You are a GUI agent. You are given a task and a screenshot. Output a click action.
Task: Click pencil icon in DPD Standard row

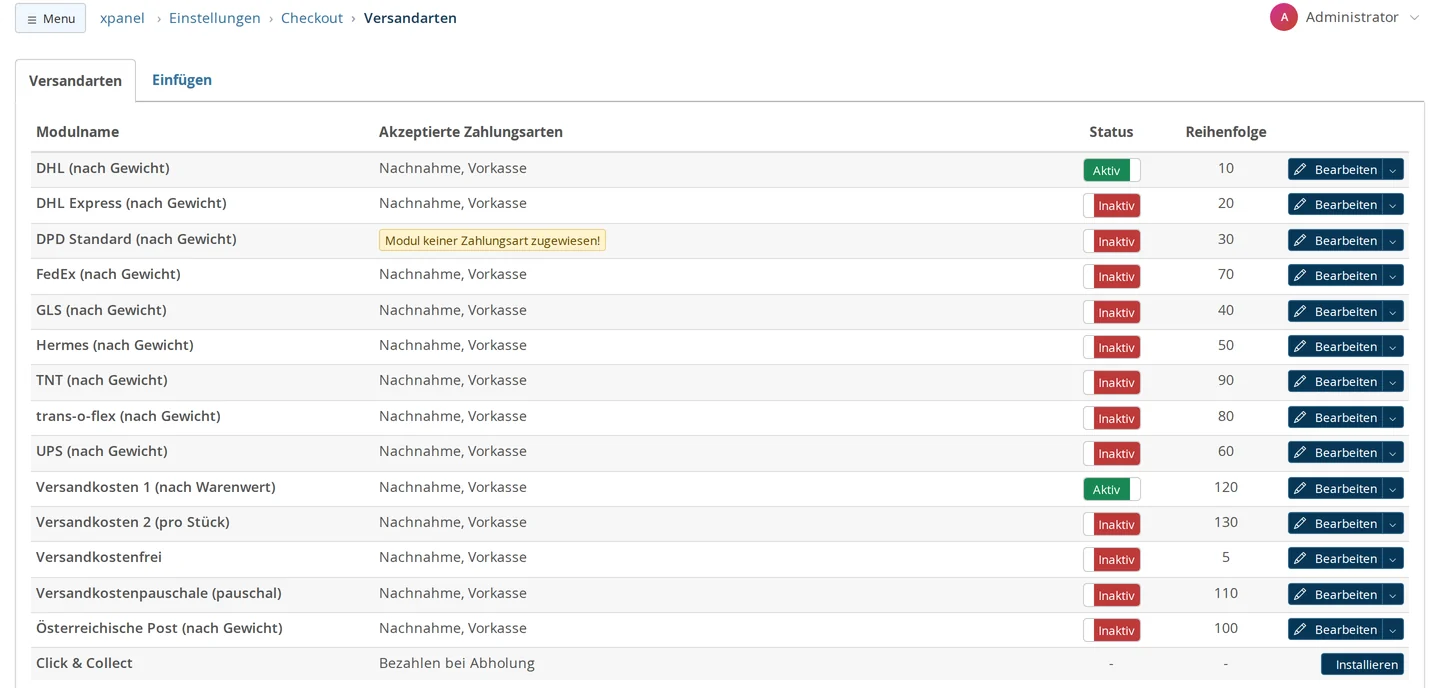(1300, 241)
